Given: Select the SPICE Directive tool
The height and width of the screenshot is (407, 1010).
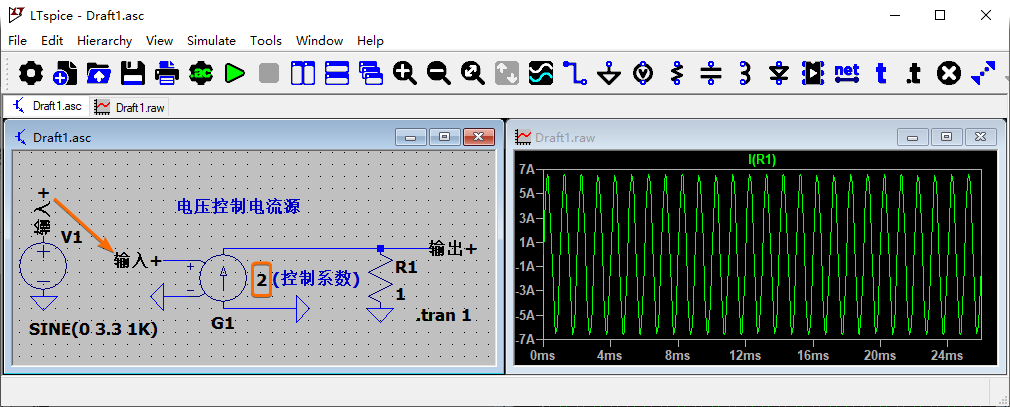Looking at the screenshot, I should (914, 73).
